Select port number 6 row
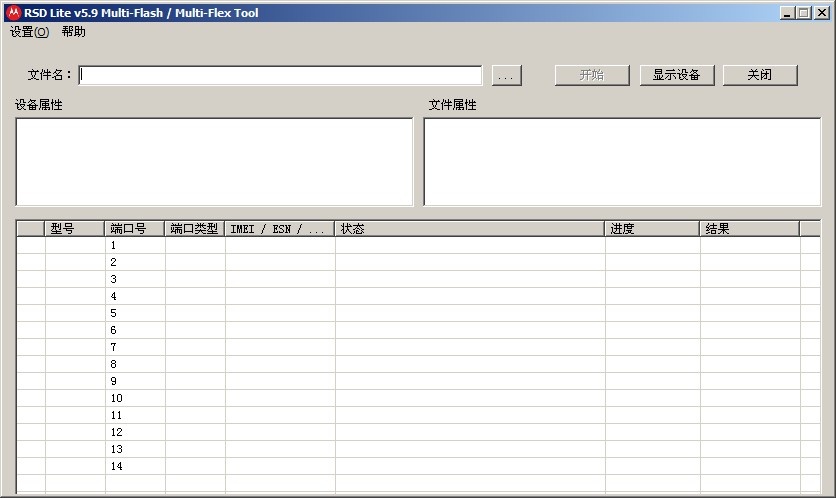Image resolution: width=836 pixels, height=498 pixels. [419, 331]
